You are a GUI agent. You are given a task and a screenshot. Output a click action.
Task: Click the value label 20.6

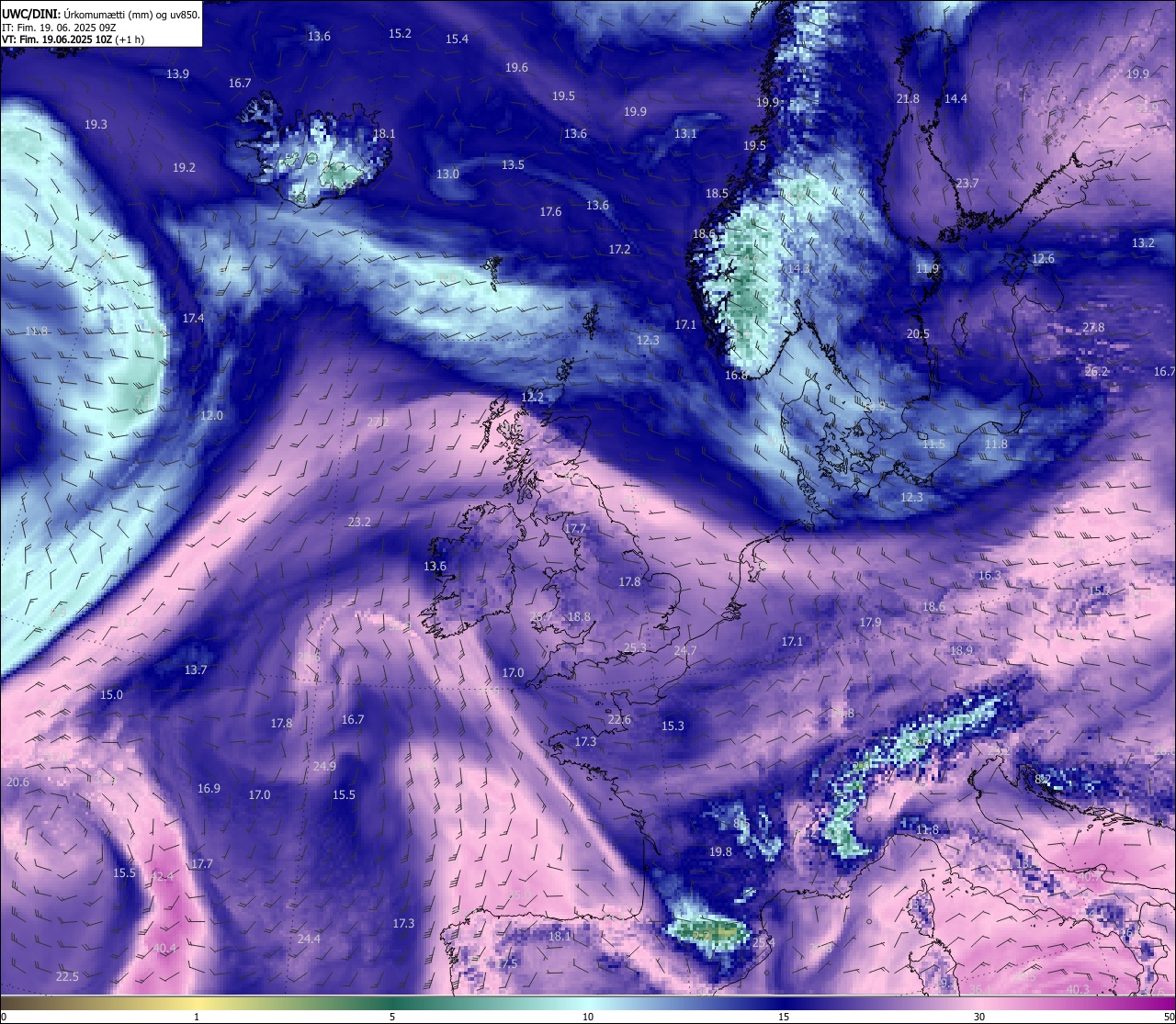pyautogui.click(x=17, y=782)
